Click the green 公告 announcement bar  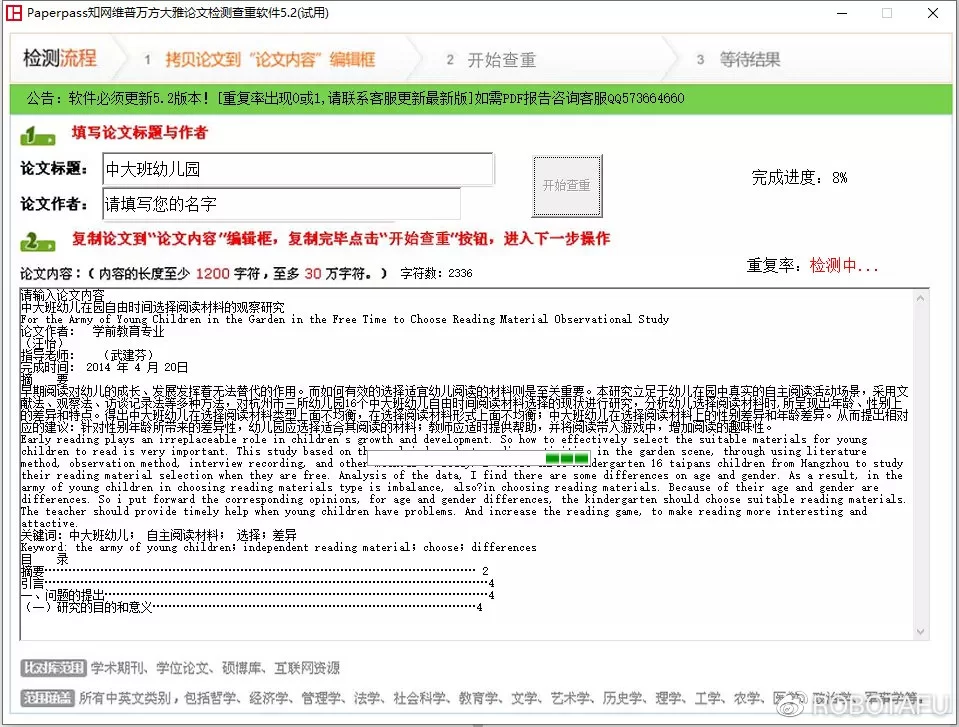tap(479, 99)
